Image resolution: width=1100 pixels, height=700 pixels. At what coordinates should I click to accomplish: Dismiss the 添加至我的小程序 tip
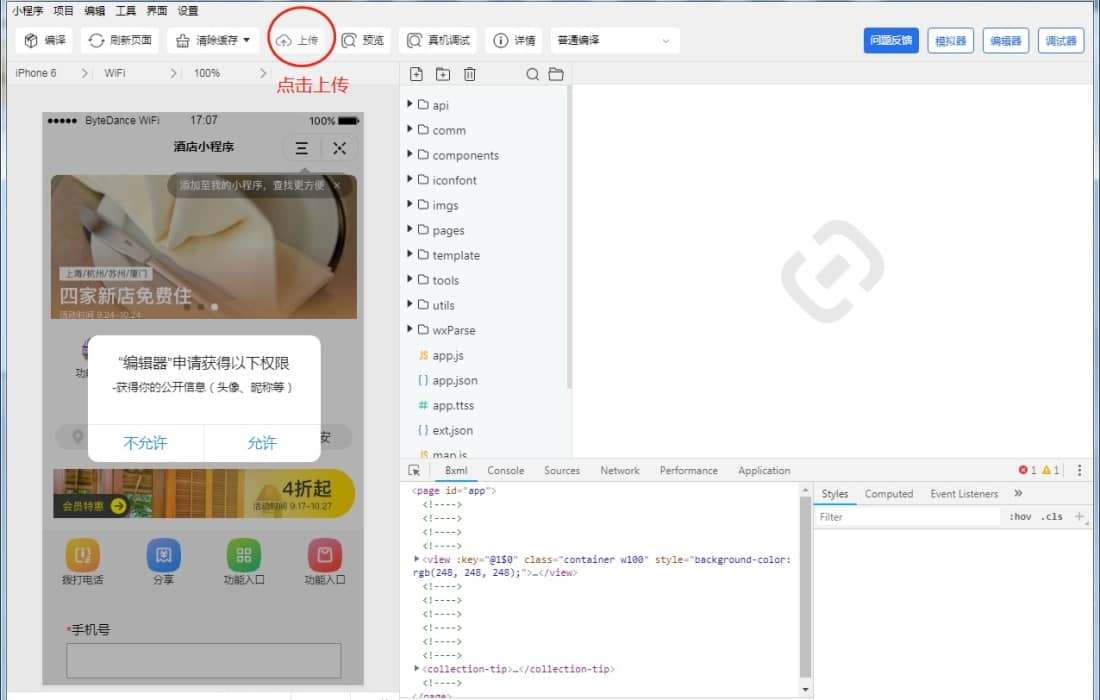[337, 185]
